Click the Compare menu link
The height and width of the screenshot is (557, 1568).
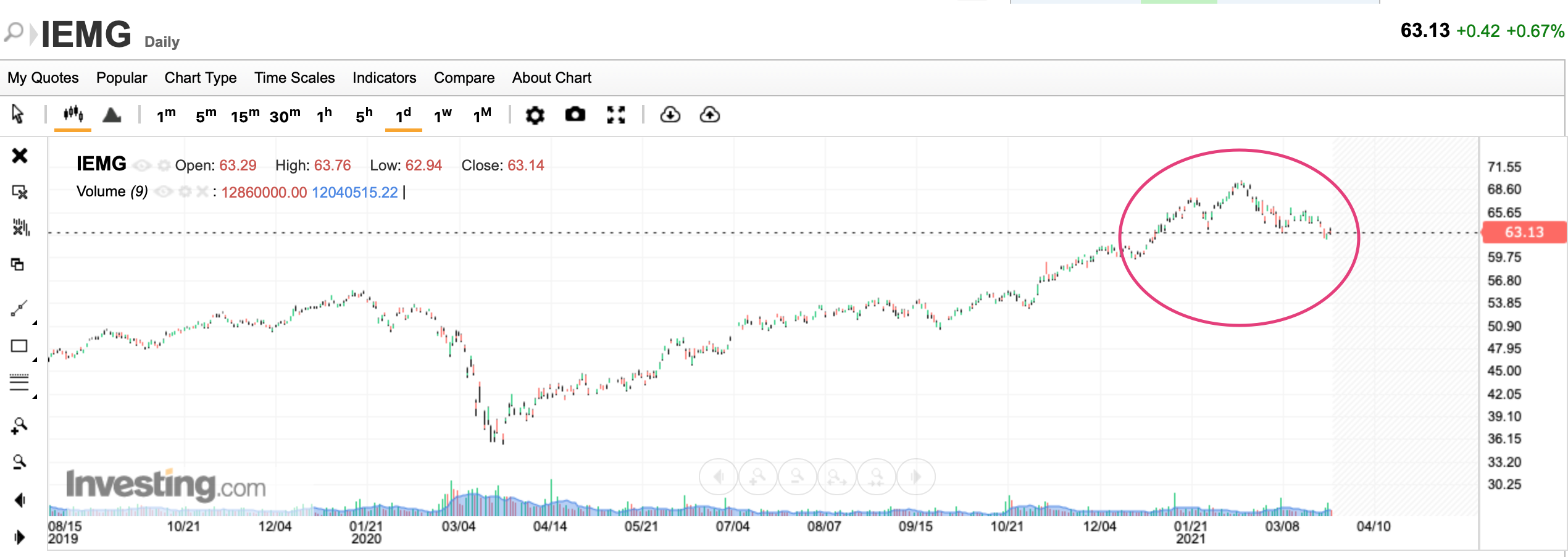coord(464,78)
